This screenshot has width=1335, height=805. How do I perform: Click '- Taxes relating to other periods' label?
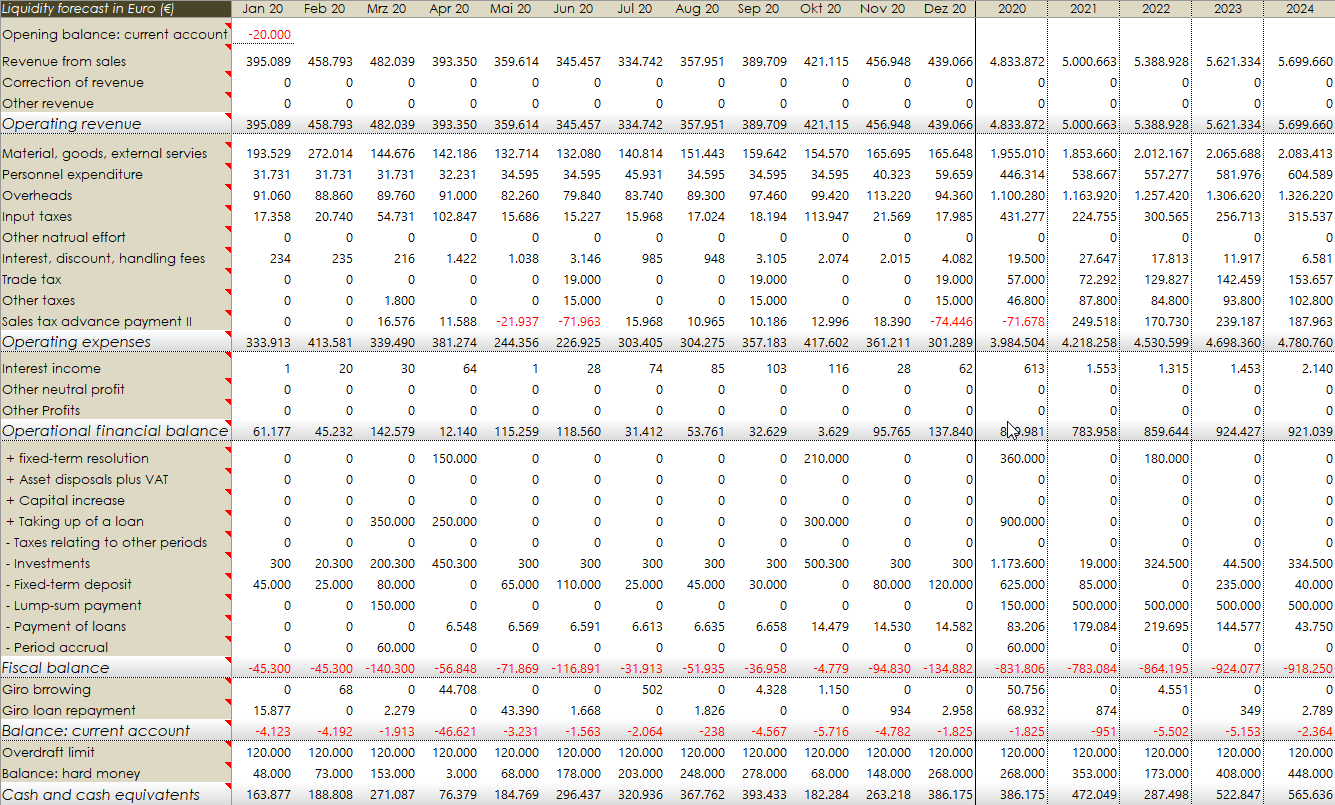pyautogui.click(x=106, y=543)
